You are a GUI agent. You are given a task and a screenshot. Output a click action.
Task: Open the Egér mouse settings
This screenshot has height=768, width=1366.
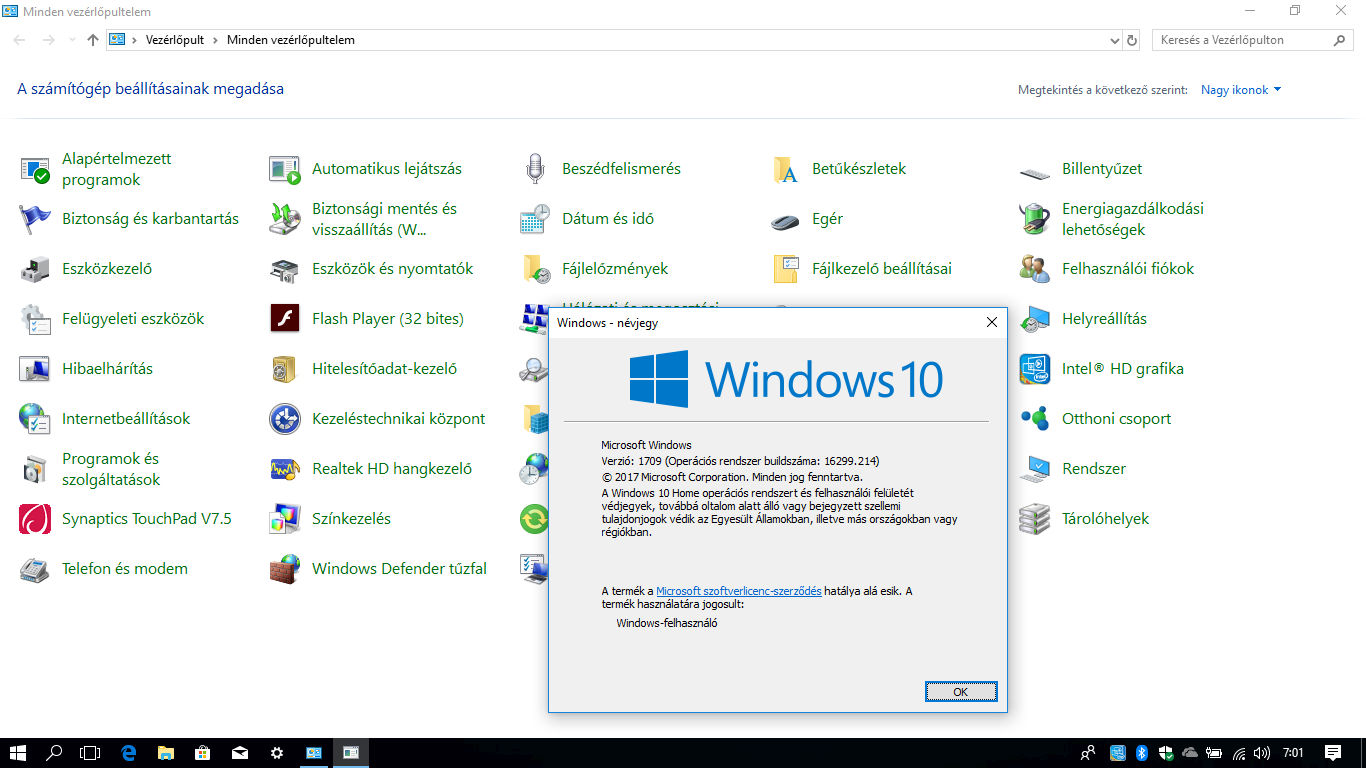coord(807,219)
